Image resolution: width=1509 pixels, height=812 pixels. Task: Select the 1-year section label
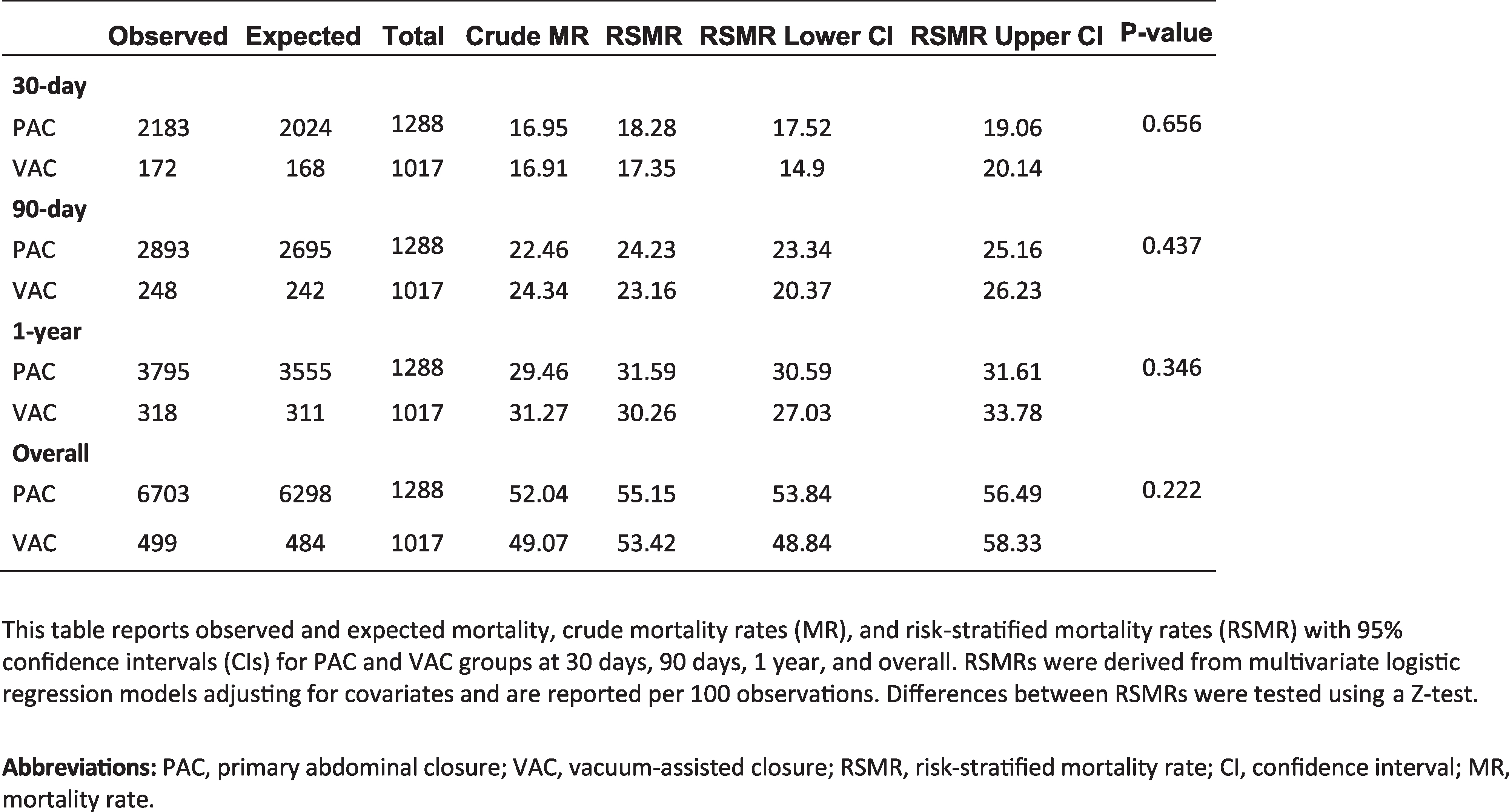[47, 332]
